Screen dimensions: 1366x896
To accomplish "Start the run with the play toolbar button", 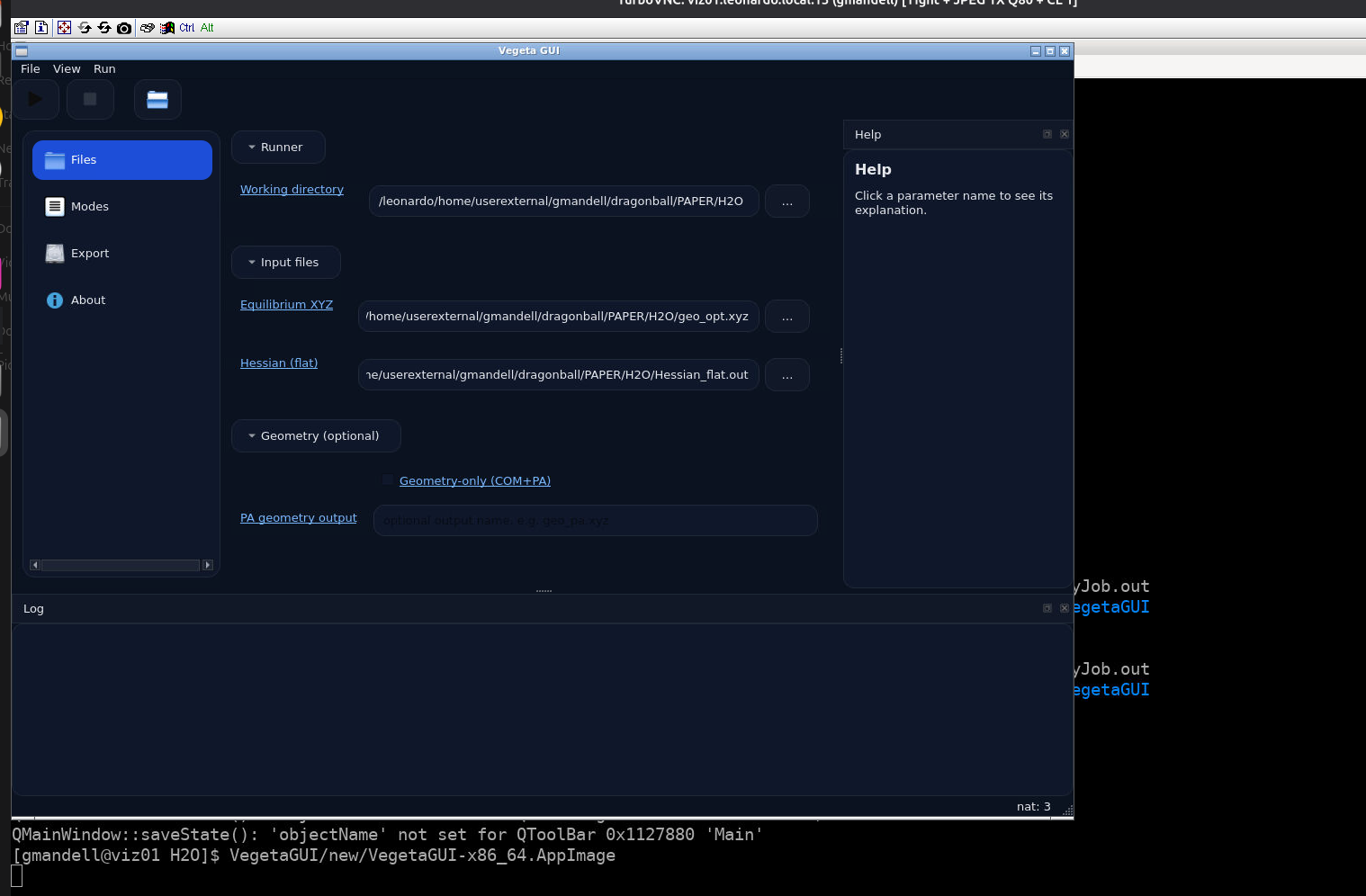I will (x=36, y=99).
